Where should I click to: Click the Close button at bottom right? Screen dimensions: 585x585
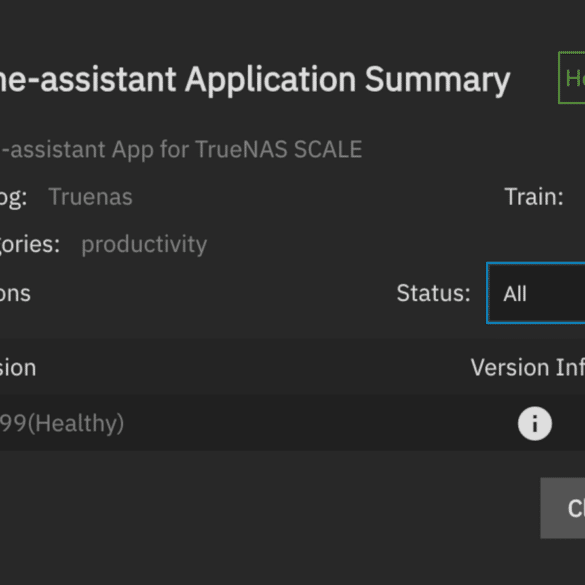point(563,508)
